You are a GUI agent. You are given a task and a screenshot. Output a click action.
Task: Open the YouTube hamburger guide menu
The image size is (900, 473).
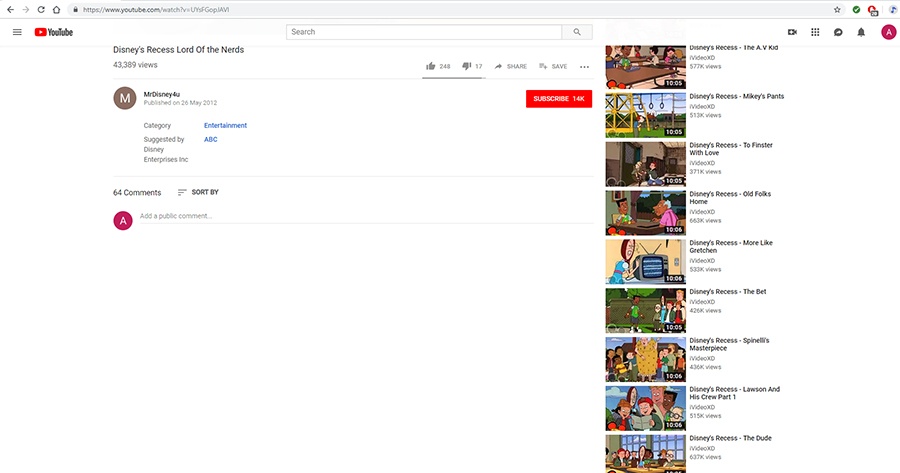[x=17, y=32]
